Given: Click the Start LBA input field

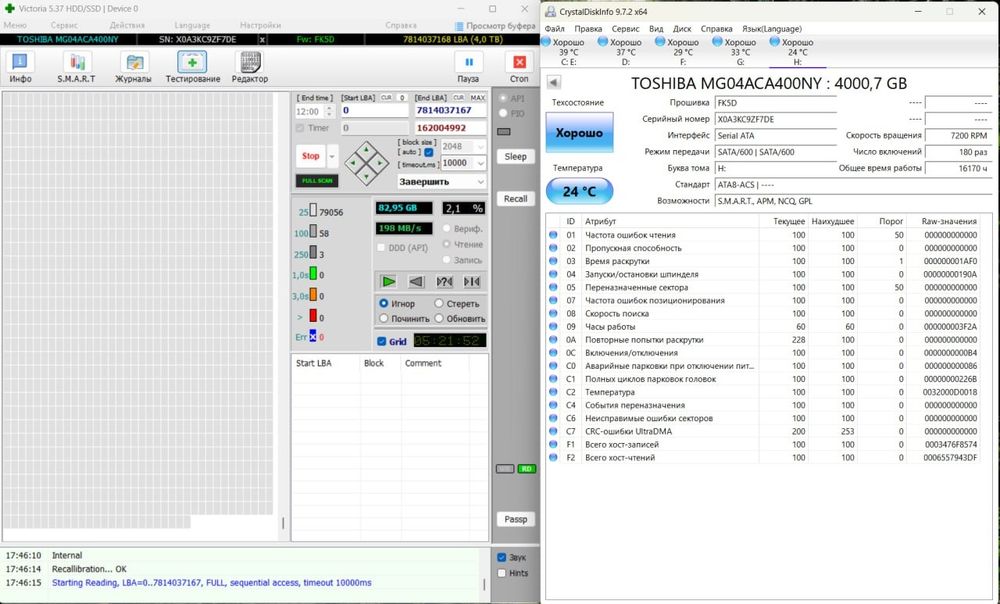Looking at the screenshot, I should [374, 110].
